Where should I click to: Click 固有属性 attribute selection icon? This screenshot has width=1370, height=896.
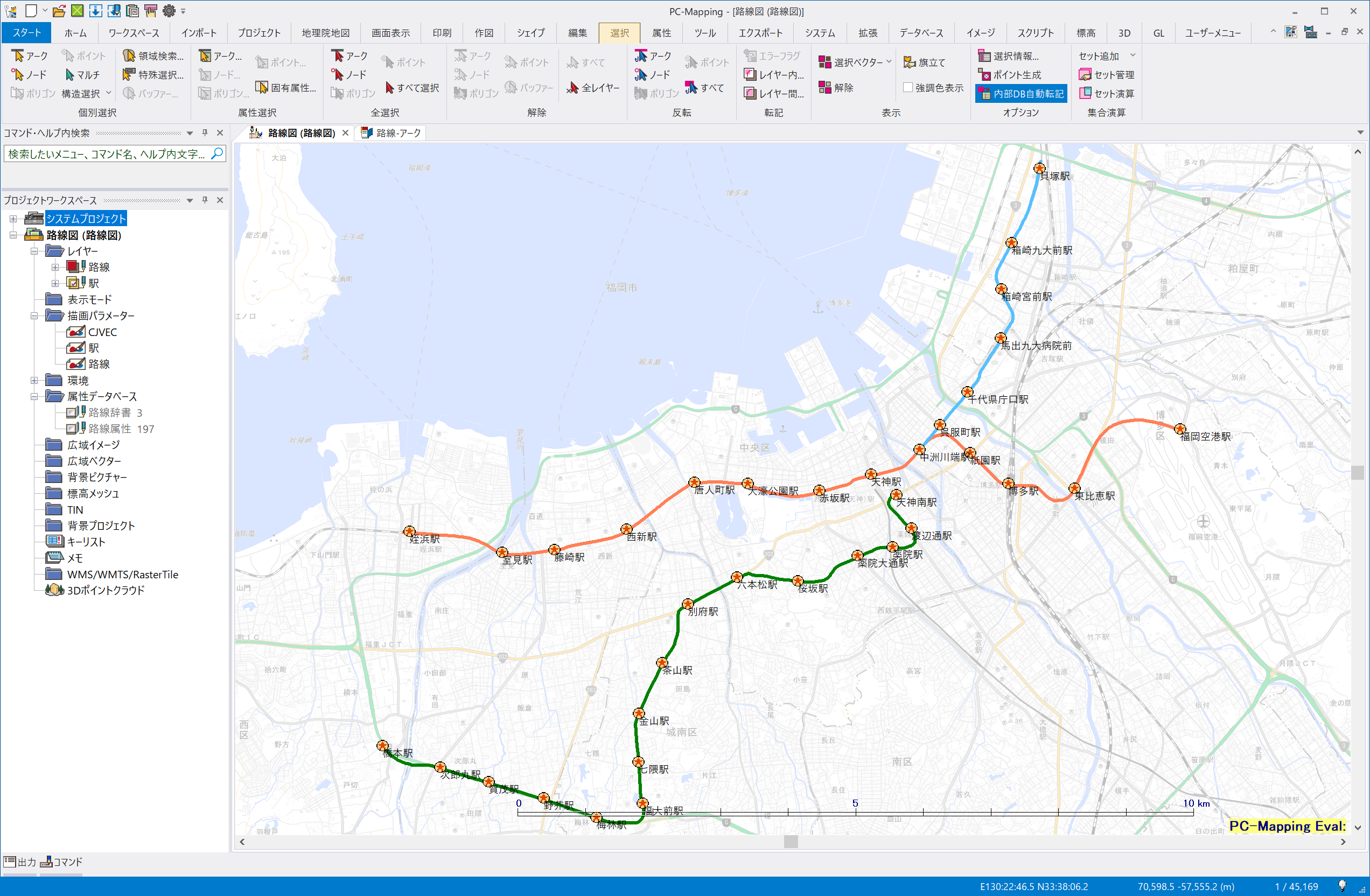point(286,87)
